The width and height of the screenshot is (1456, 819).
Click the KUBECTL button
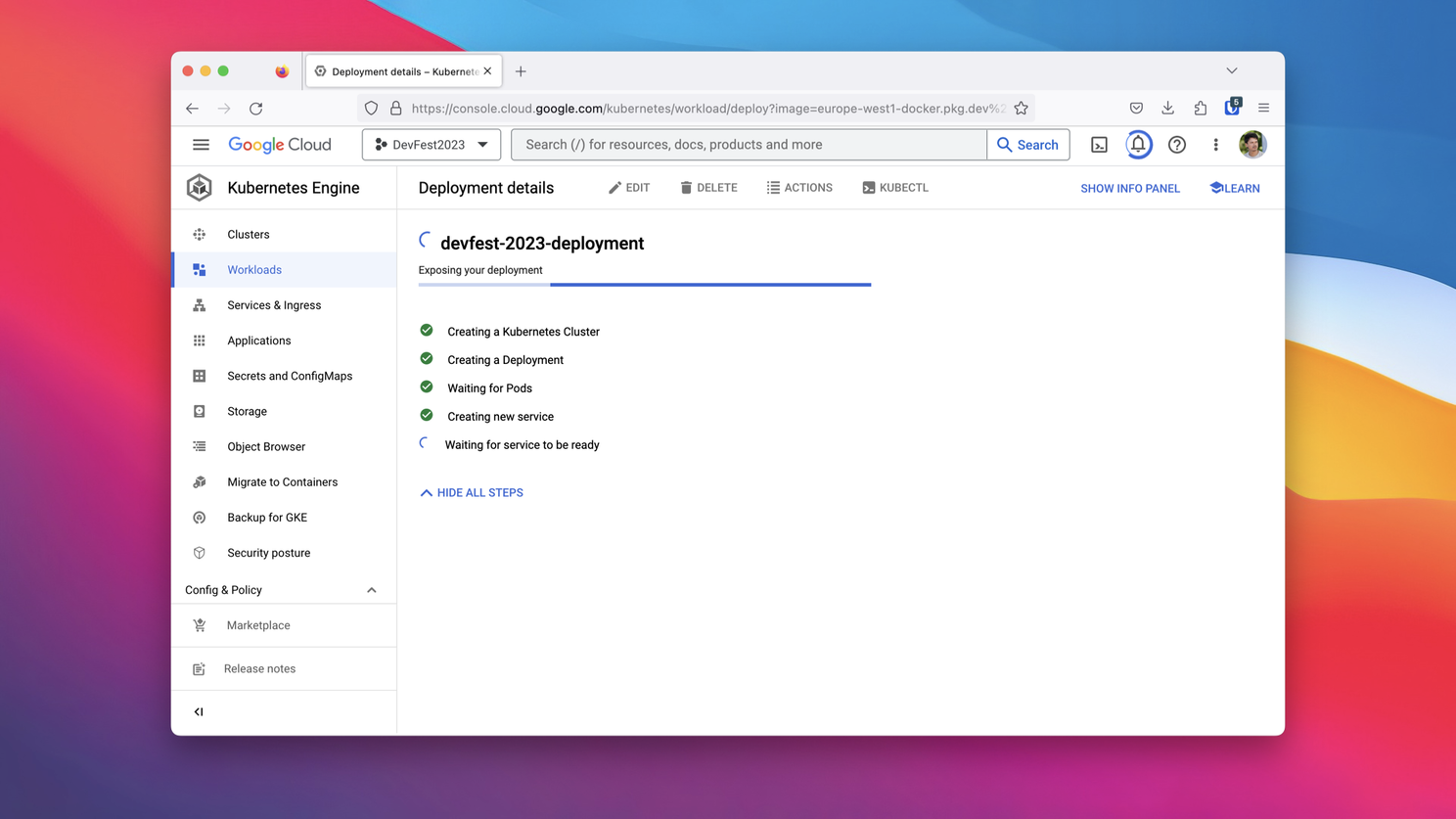tap(895, 188)
